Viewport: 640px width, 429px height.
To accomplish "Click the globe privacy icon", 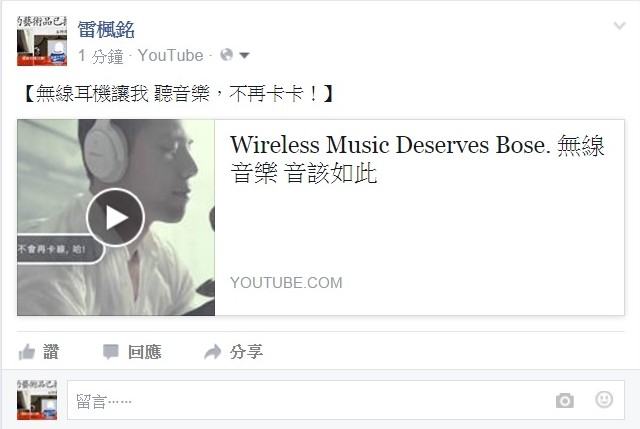I will [x=227, y=55].
